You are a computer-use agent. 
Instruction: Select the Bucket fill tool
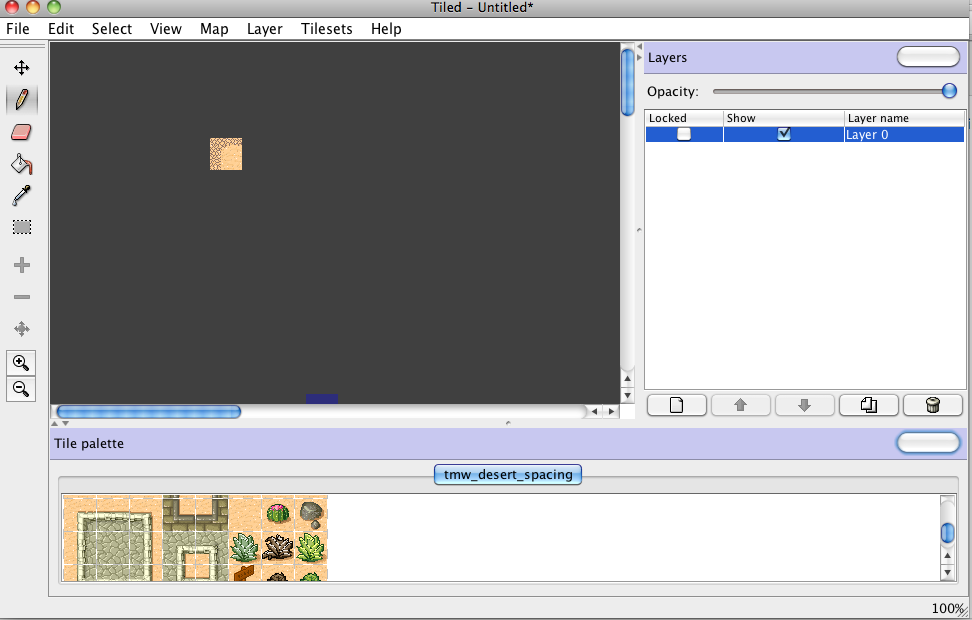(x=22, y=164)
